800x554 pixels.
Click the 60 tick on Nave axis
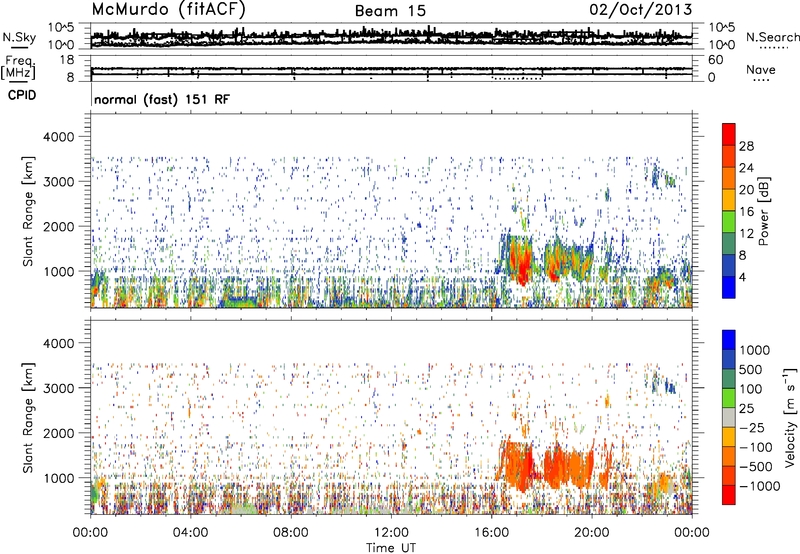point(715,60)
